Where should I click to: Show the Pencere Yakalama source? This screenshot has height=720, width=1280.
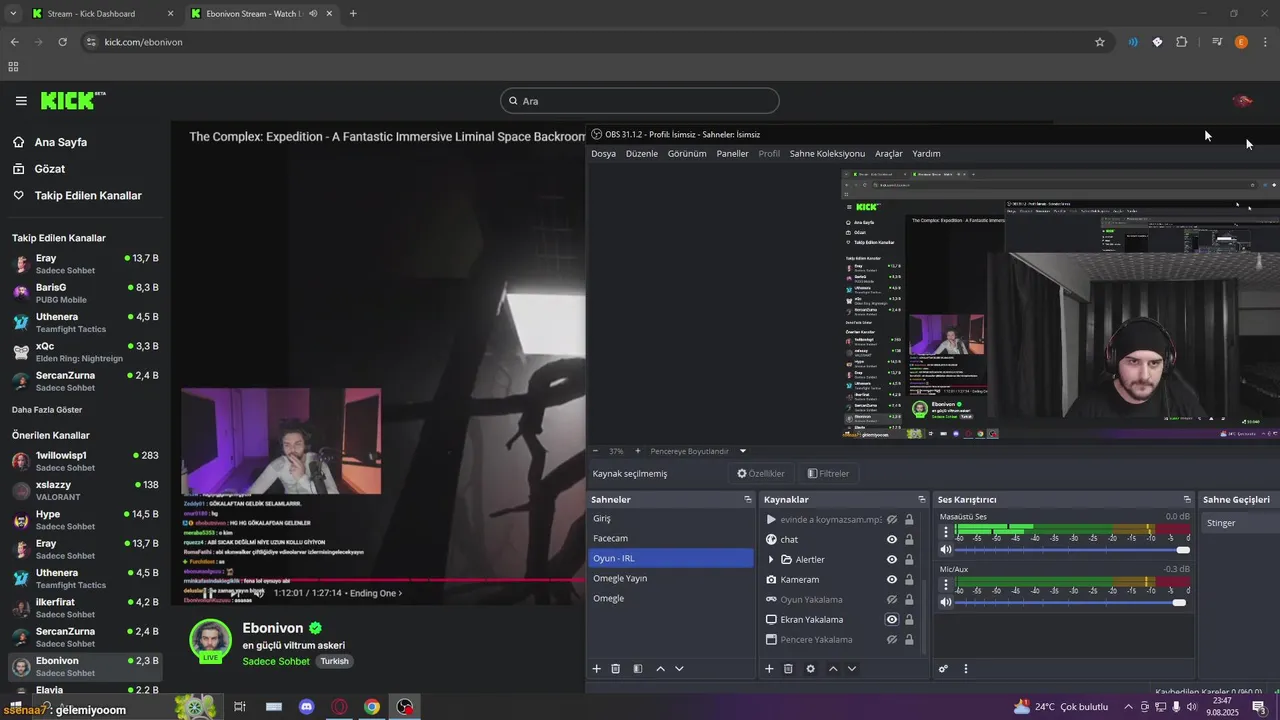[x=892, y=639]
